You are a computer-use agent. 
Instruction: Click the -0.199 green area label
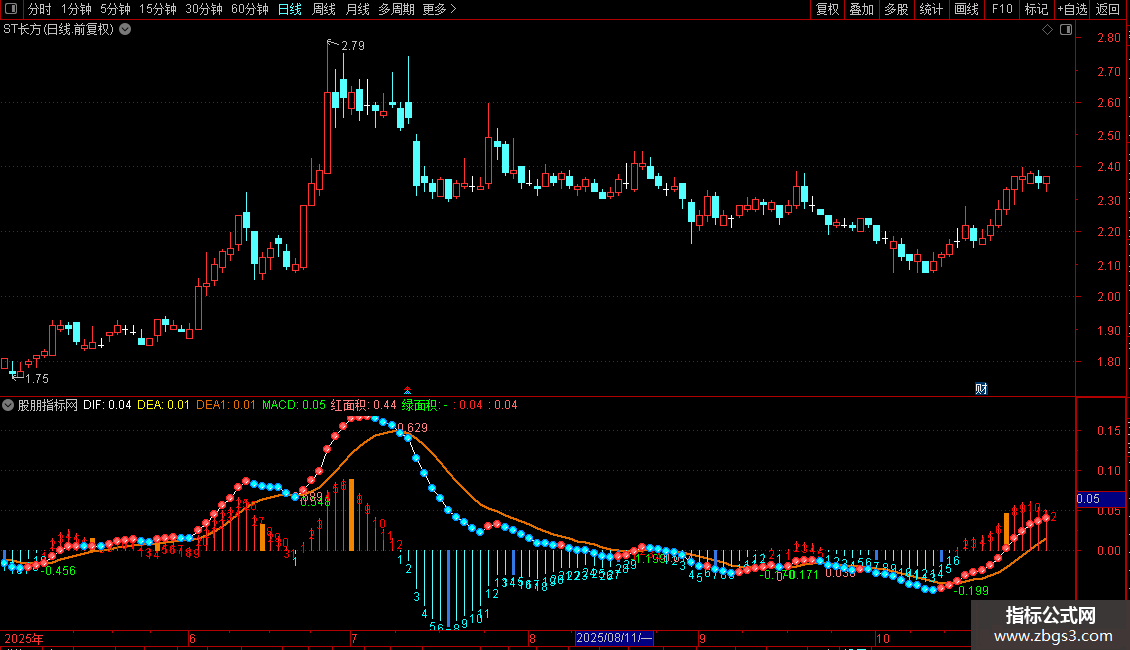point(971,591)
